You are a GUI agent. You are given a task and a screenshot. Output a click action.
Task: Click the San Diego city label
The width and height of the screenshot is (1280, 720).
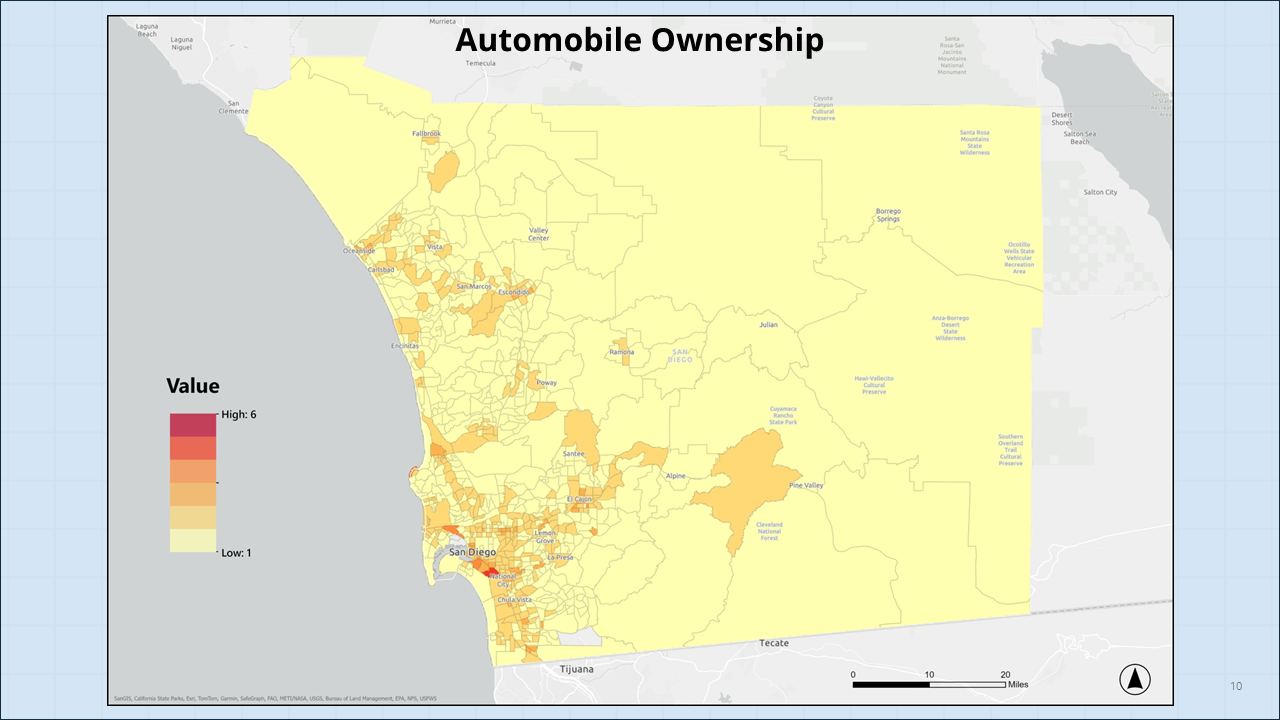[x=472, y=552]
